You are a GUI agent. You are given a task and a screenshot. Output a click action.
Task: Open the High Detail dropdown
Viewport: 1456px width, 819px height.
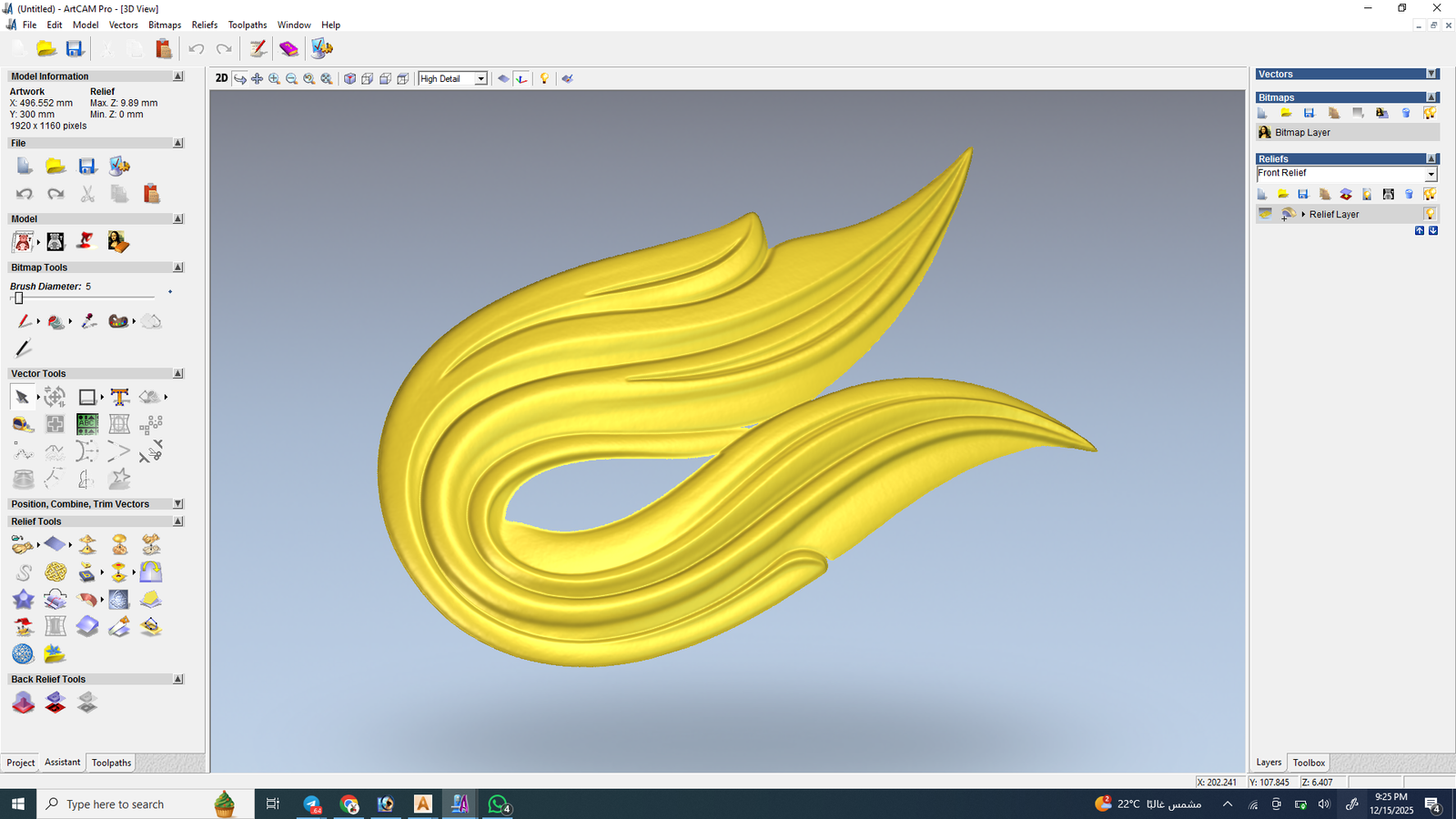(480, 79)
